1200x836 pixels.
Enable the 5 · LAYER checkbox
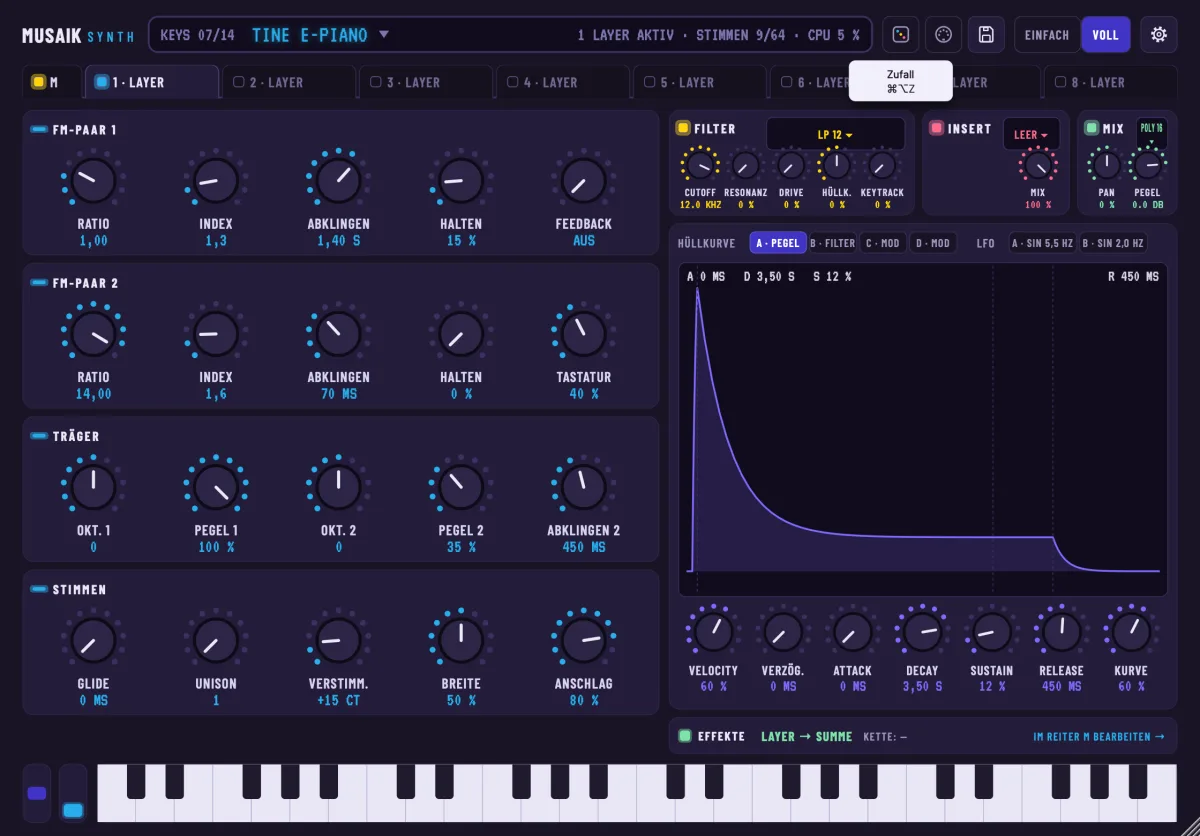(x=650, y=82)
